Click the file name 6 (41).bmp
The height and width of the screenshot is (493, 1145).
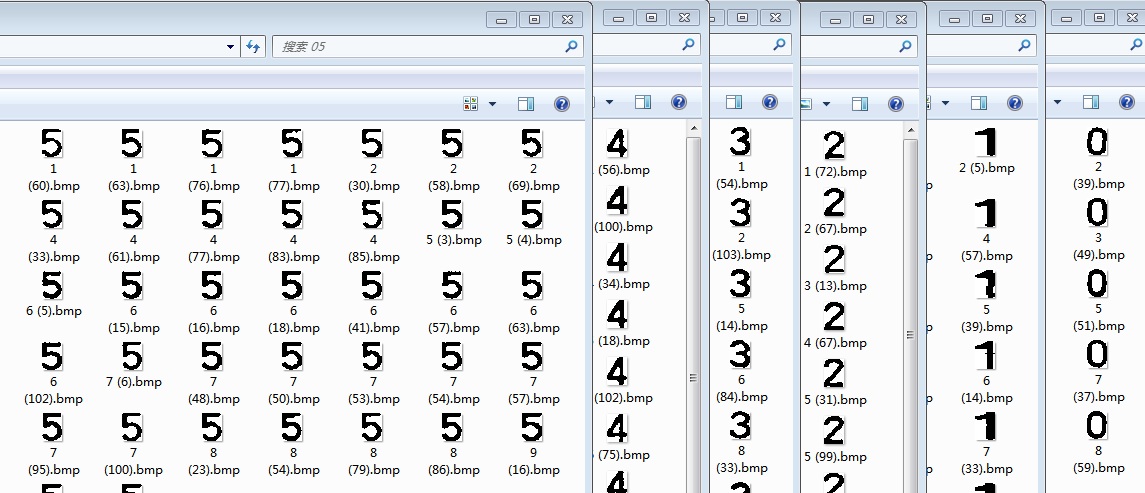pos(373,319)
